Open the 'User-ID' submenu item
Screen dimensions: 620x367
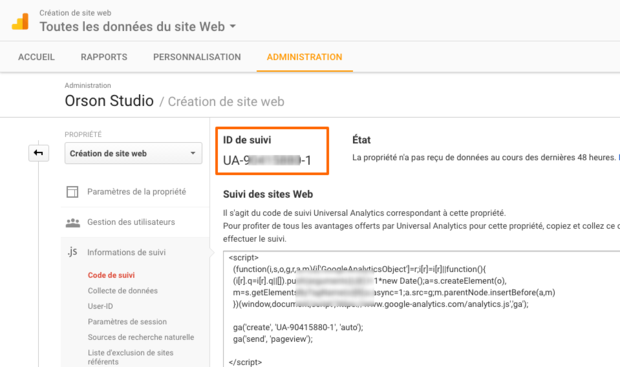coord(100,306)
